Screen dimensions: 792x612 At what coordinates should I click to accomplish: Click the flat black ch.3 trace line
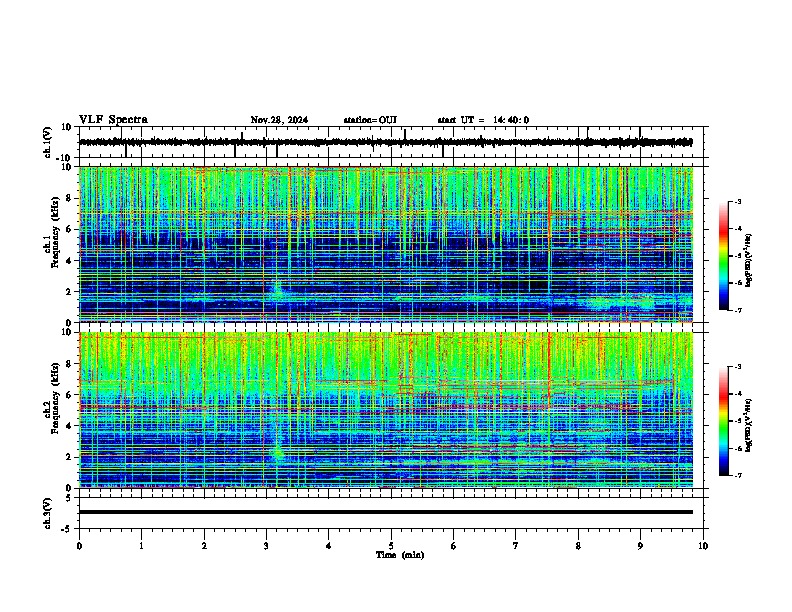point(386,512)
